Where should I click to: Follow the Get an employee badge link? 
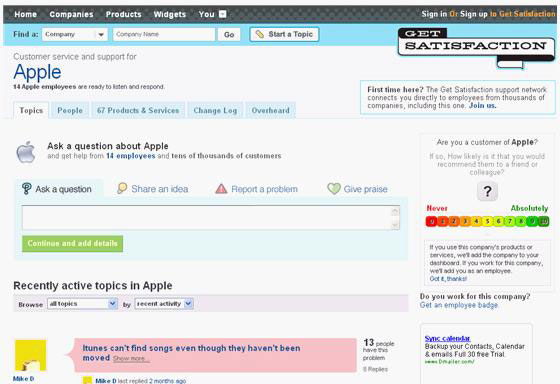459,305
